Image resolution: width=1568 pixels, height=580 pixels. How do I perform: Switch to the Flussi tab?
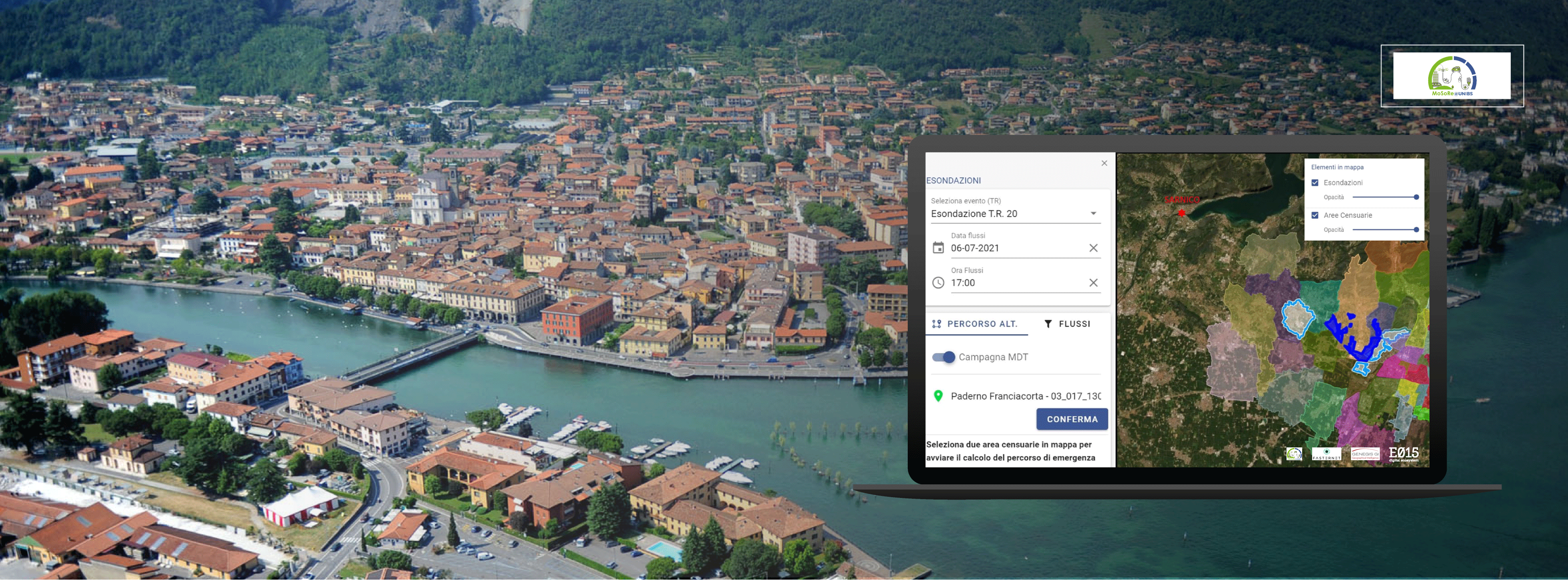pos(1067,324)
